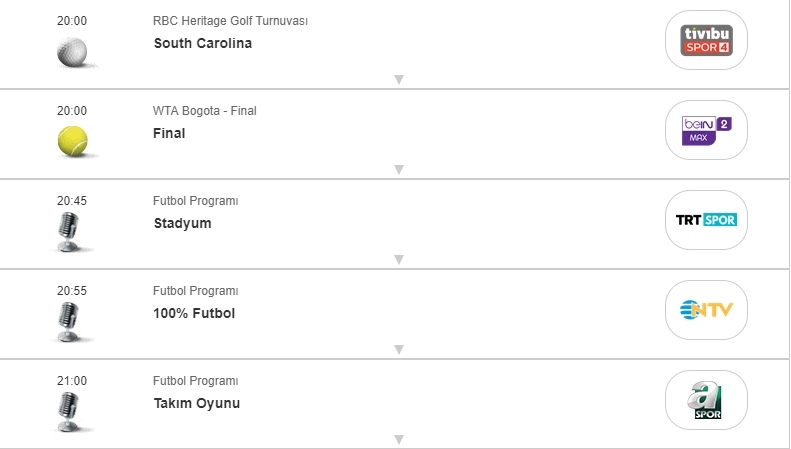Expand the 100% Futbol details arrow
This screenshot has width=791, height=449.
pos(398,349)
